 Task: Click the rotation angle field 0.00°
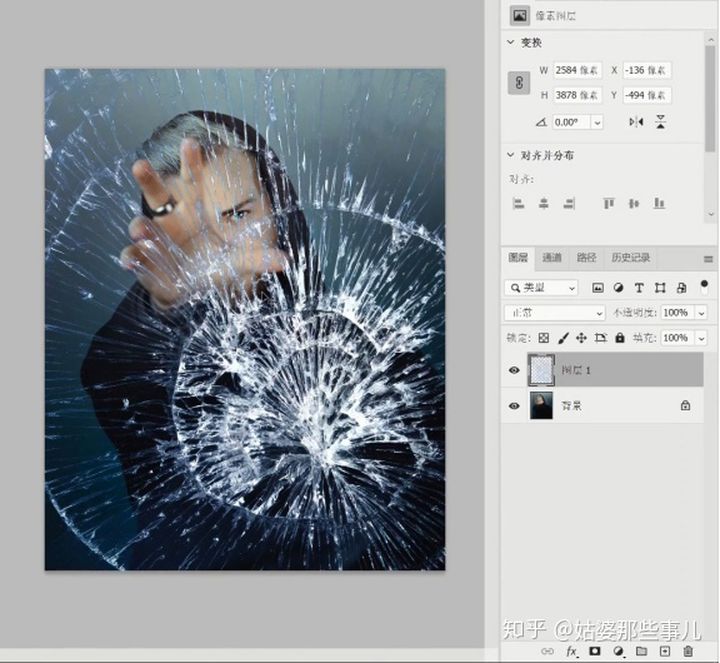click(x=572, y=123)
